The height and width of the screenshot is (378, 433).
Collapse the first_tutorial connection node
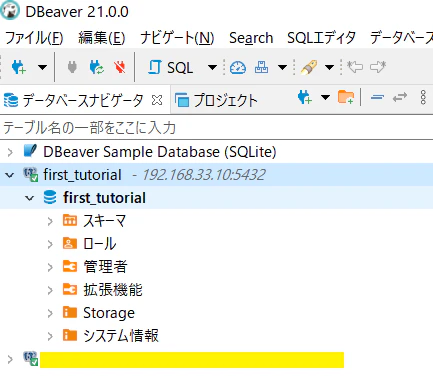coord(10,175)
